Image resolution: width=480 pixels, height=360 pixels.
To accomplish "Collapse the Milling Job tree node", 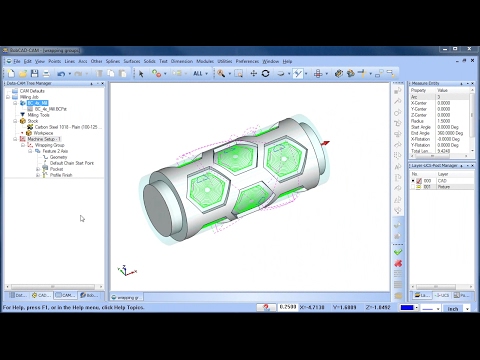I will [8, 97].
